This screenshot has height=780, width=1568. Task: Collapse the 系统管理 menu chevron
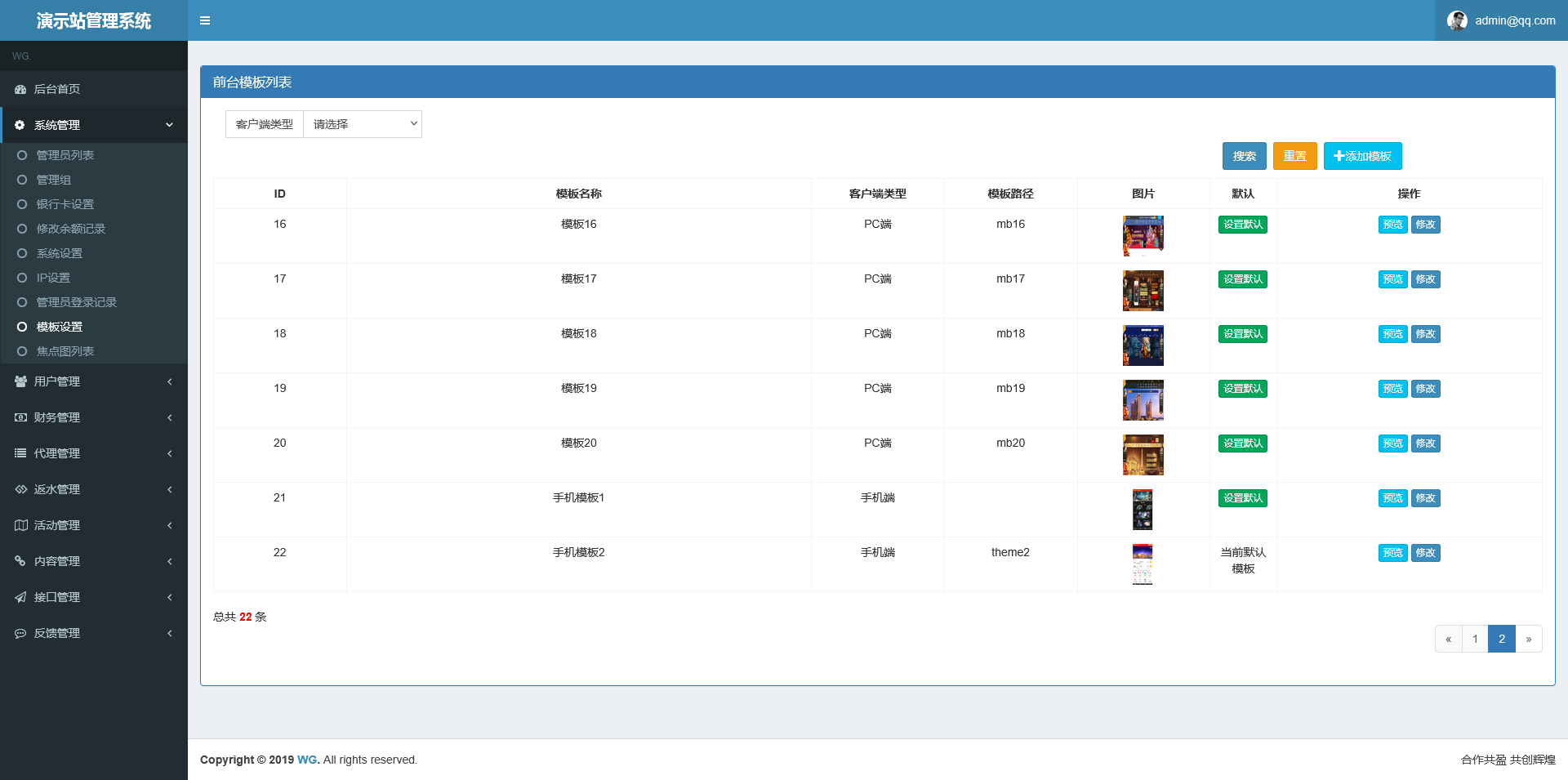point(170,125)
